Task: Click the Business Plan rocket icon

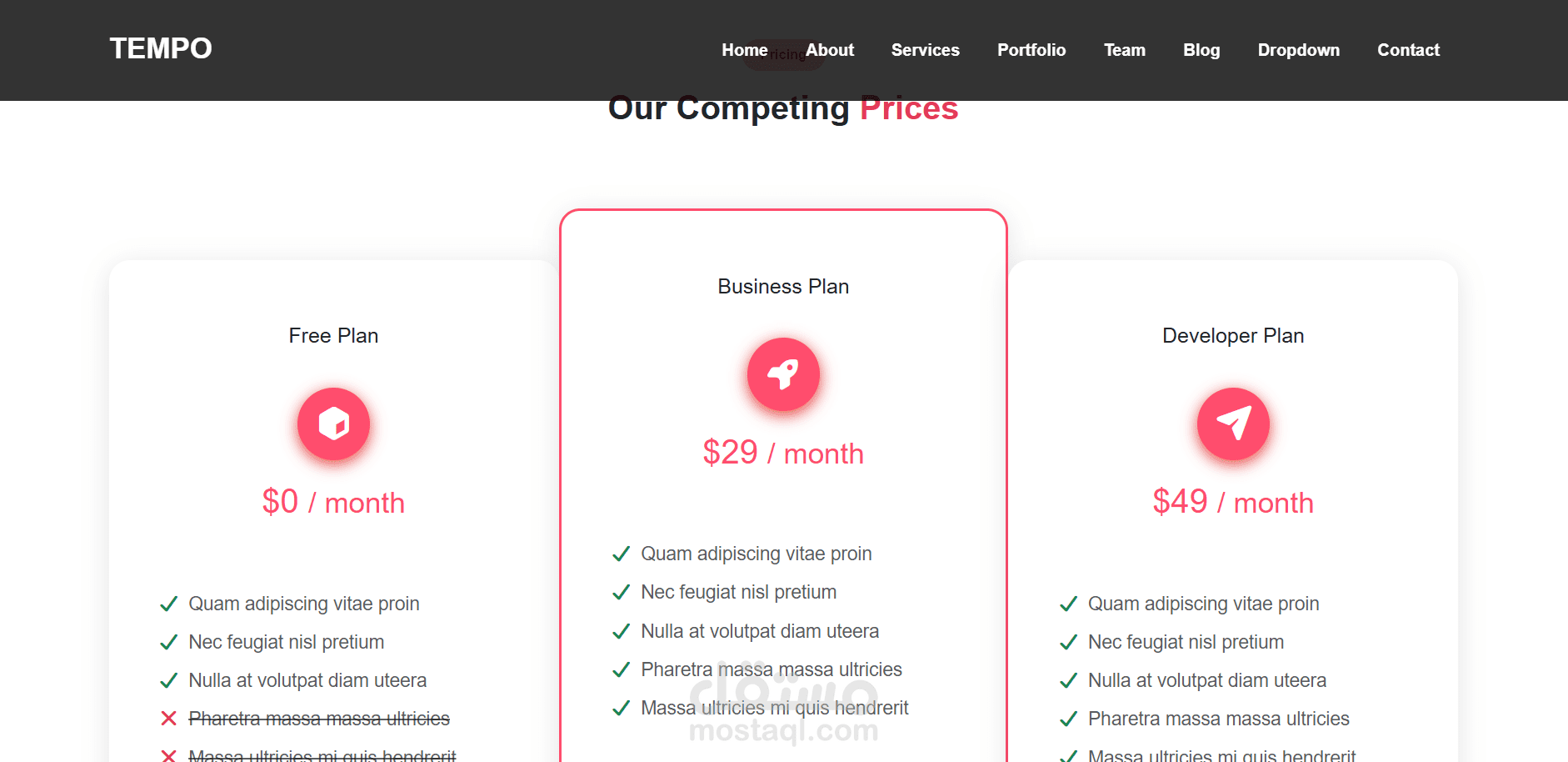Action: pyautogui.click(x=783, y=374)
